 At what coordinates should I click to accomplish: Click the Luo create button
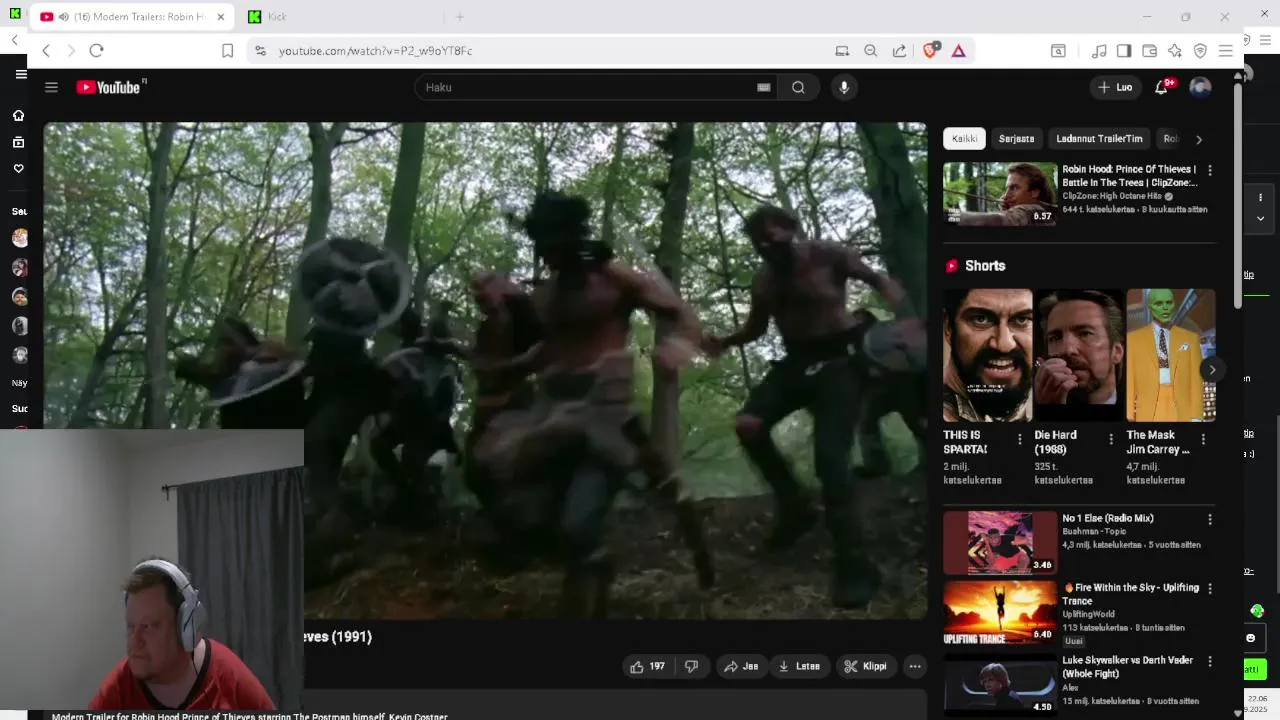click(x=1115, y=87)
